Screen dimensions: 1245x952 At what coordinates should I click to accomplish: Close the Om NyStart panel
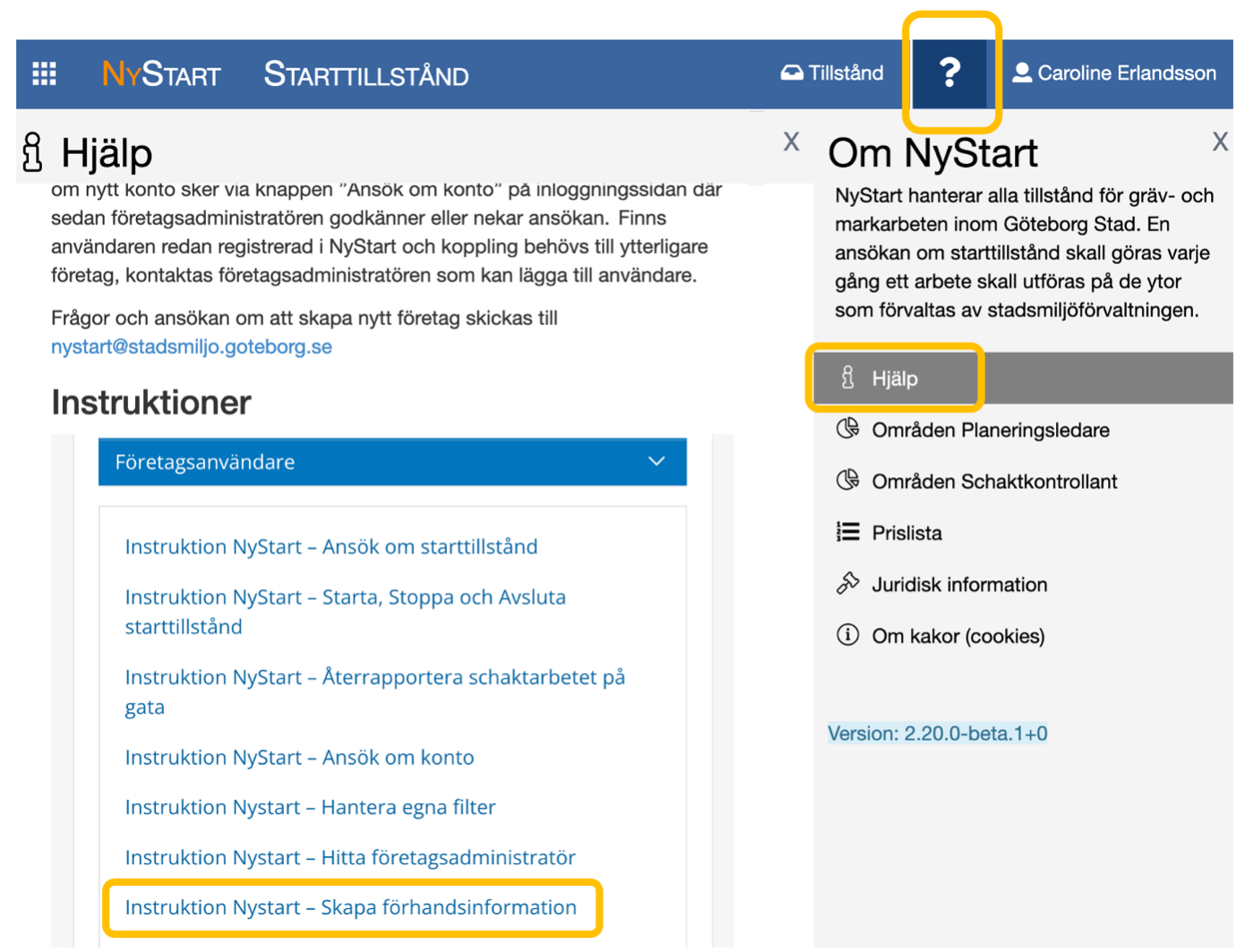point(1220,142)
